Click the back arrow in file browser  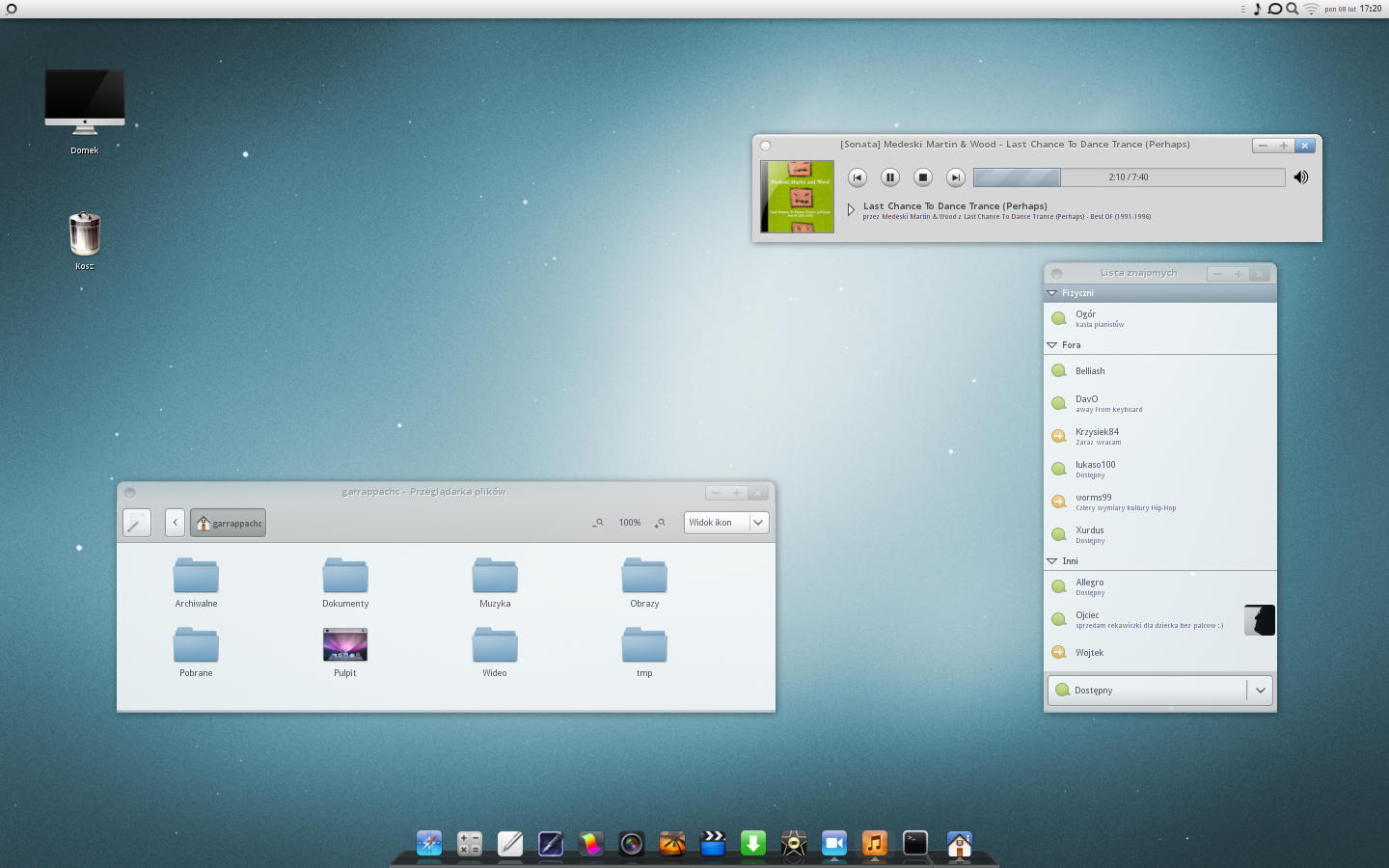click(x=175, y=523)
